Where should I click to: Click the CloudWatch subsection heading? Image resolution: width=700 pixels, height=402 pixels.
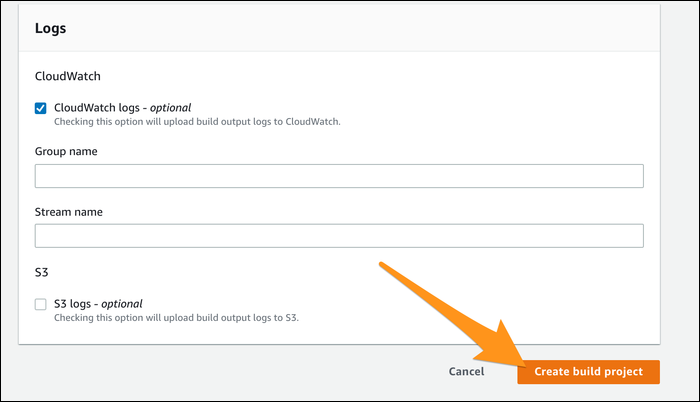coord(67,75)
